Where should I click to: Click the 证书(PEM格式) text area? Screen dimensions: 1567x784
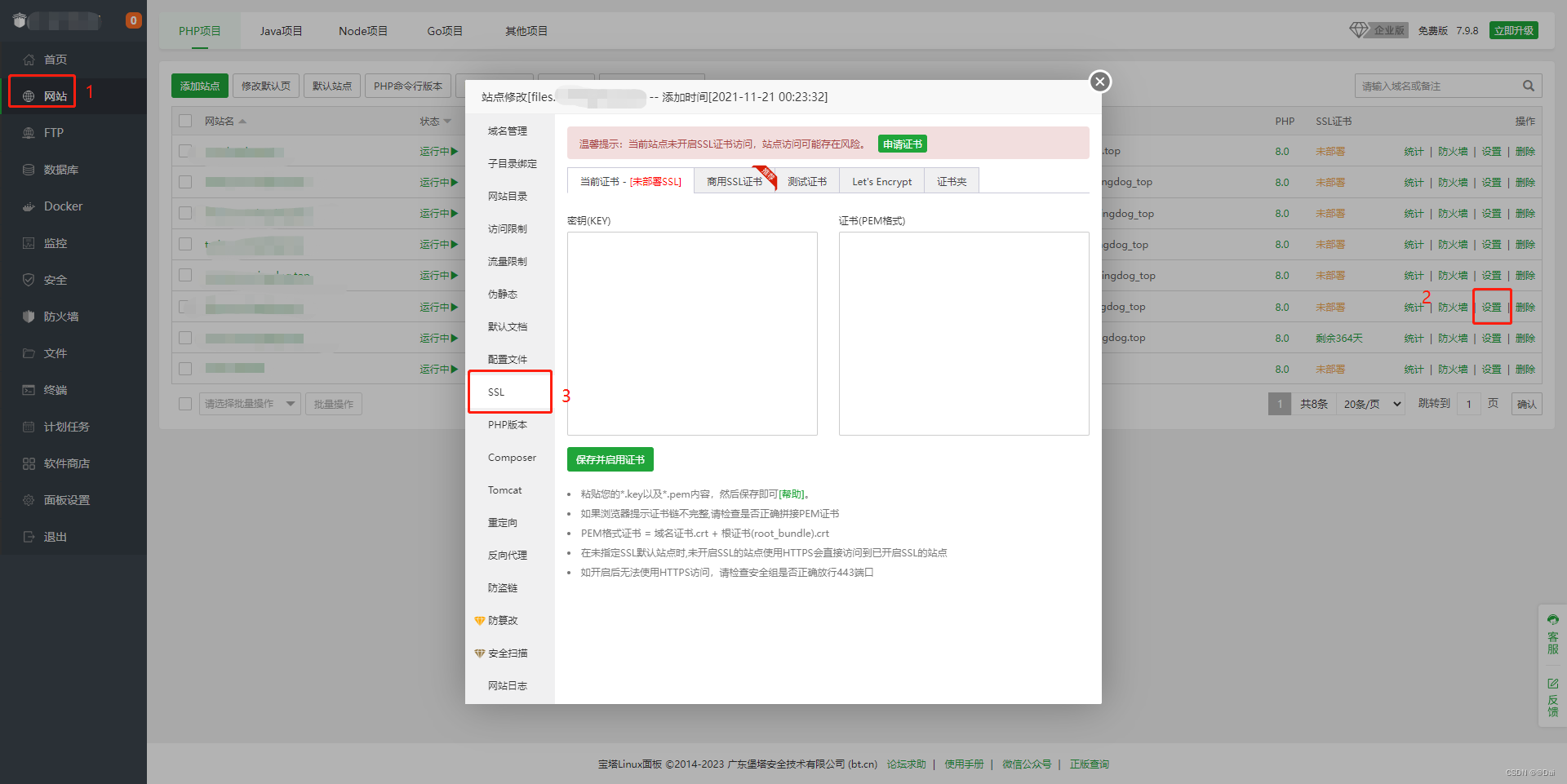point(964,334)
